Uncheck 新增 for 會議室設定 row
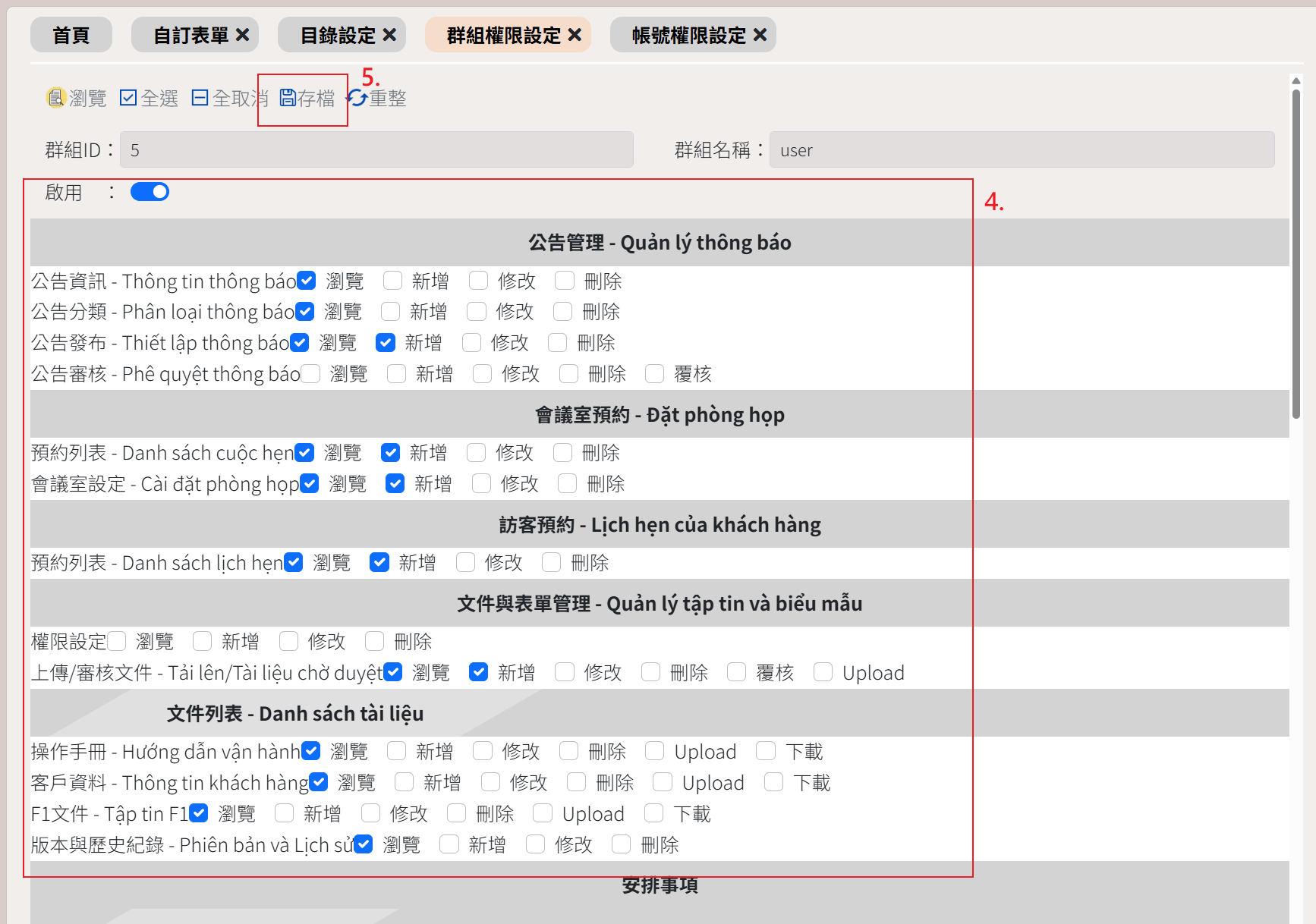 coord(395,483)
